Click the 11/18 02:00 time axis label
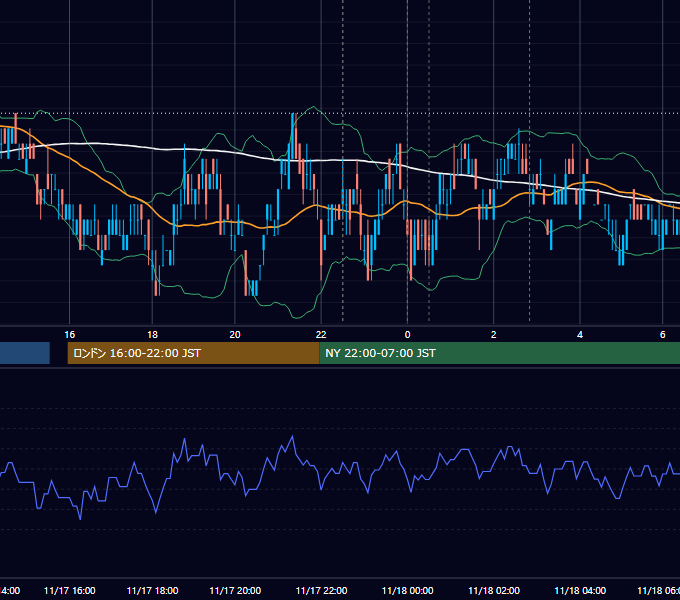 494,590
